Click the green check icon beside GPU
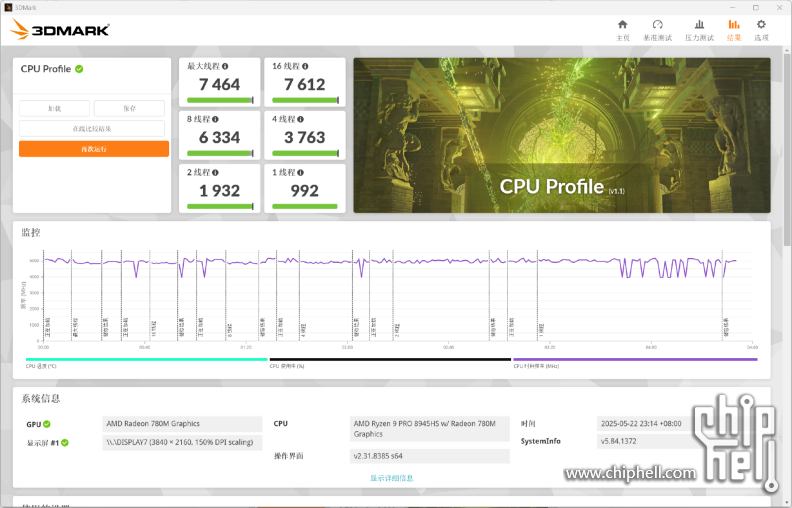This screenshot has height=508, width=792. [x=47, y=424]
